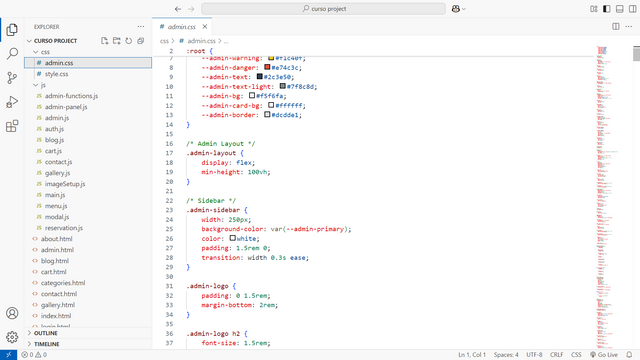Click the editor vertical scrollbar thumb

tap(636, 53)
